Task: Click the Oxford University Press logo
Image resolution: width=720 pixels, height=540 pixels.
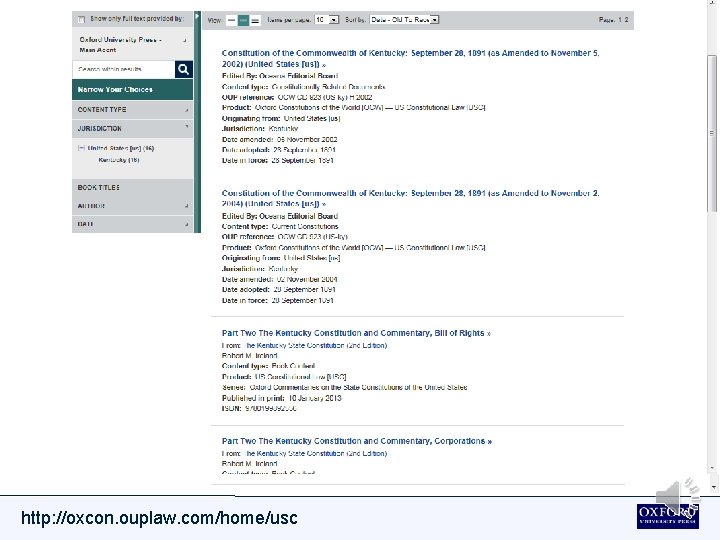Action: pyautogui.click(x=668, y=516)
